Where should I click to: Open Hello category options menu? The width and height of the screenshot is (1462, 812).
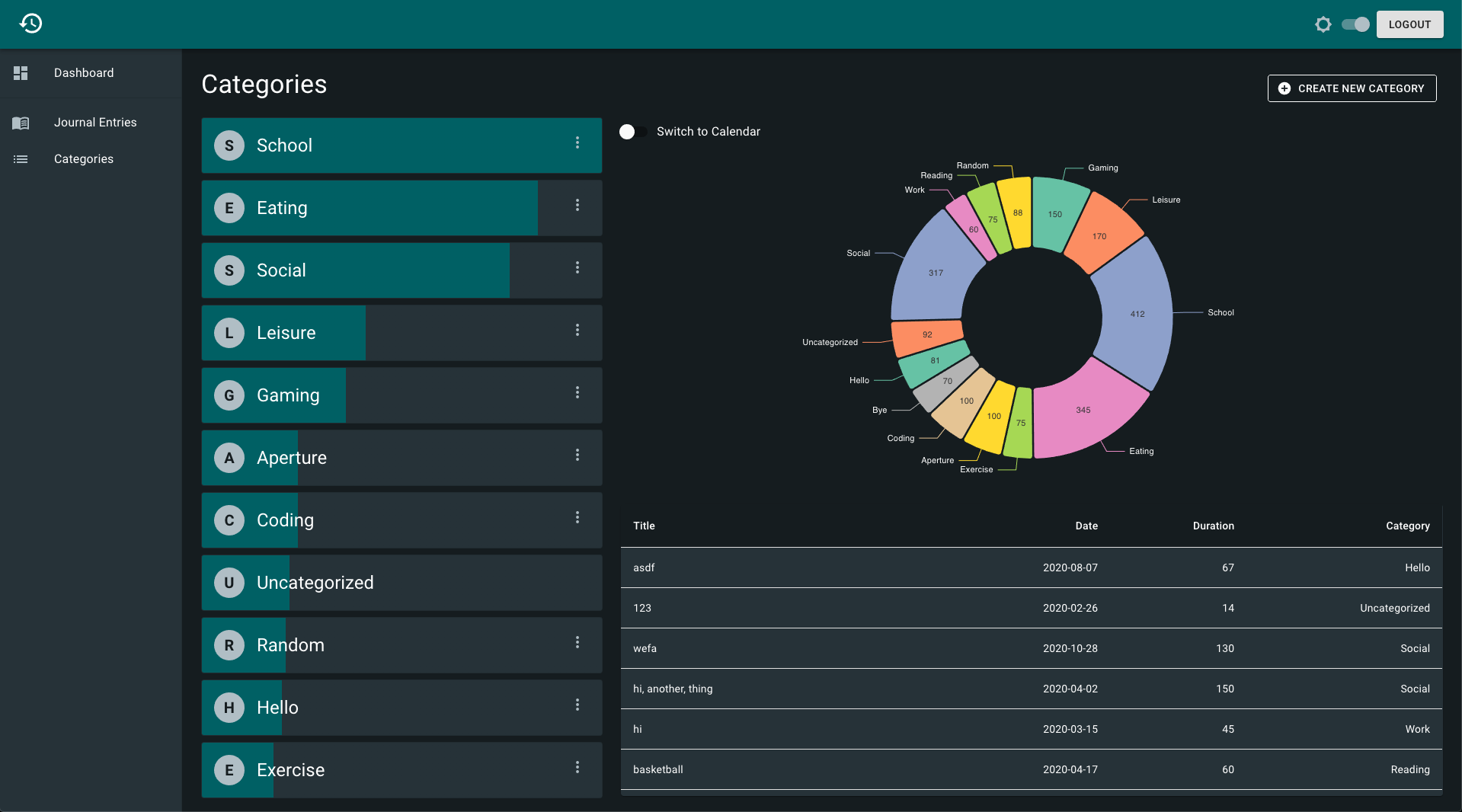tap(577, 705)
